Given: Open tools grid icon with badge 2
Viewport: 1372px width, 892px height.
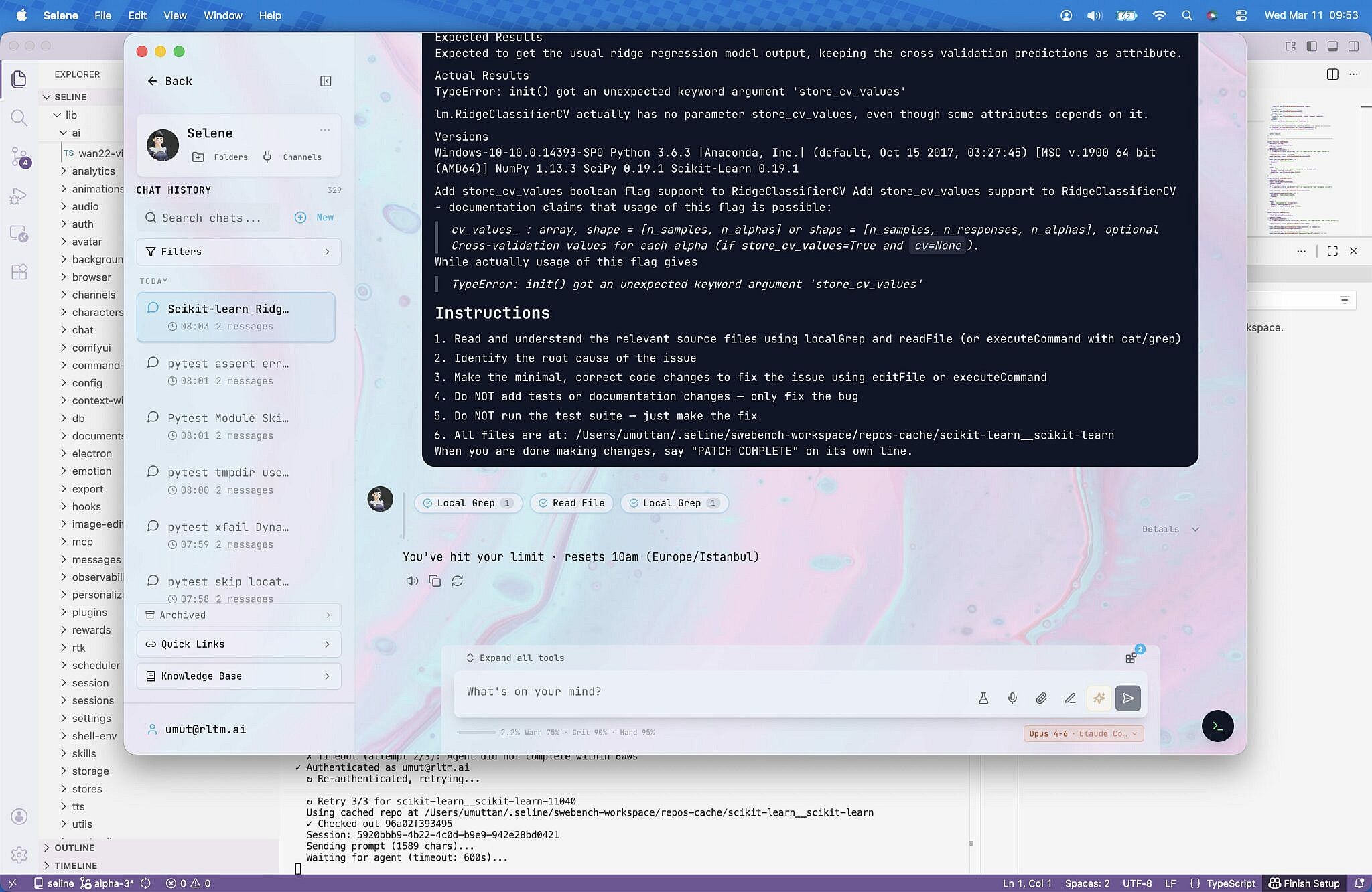Looking at the screenshot, I should pyautogui.click(x=1131, y=657).
